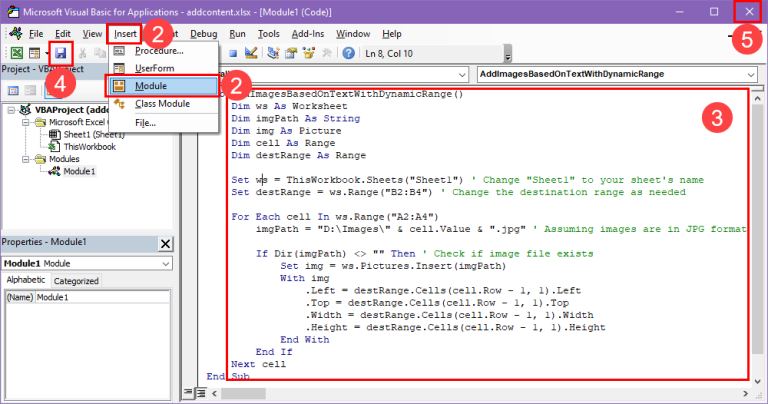Collapse the Microsoft Excel Objects folder node
Viewport: 768px width, 404px height.
(25, 122)
